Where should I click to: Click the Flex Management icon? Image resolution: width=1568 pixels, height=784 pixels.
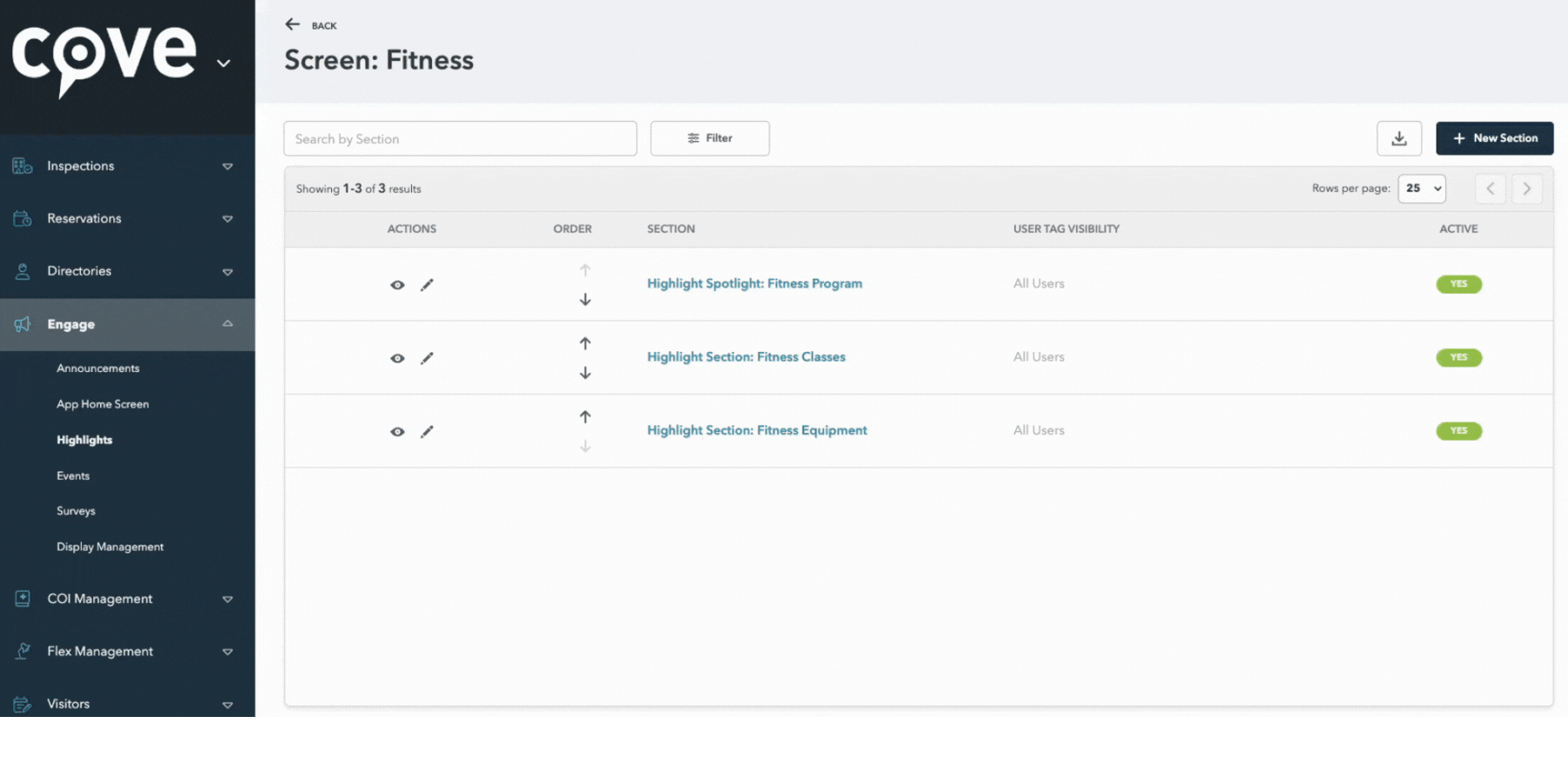tap(23, 651)
